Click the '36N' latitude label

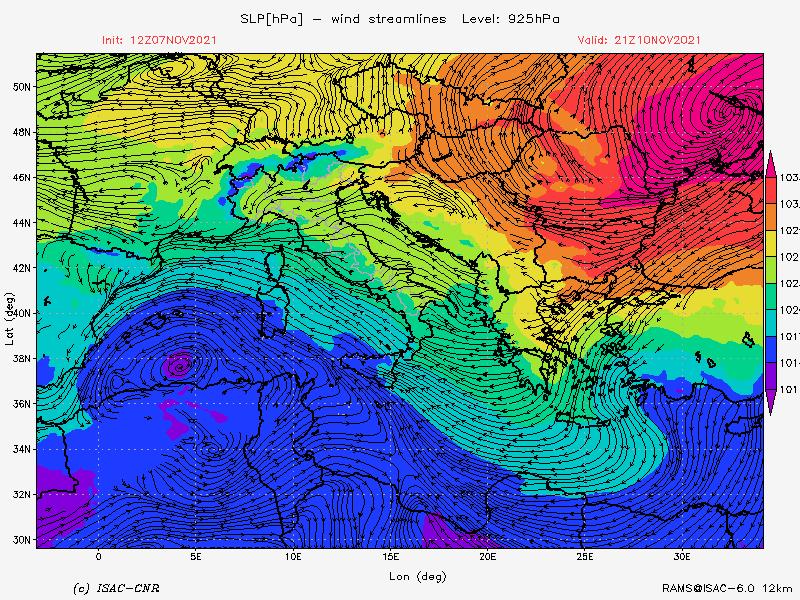(21, 404)
